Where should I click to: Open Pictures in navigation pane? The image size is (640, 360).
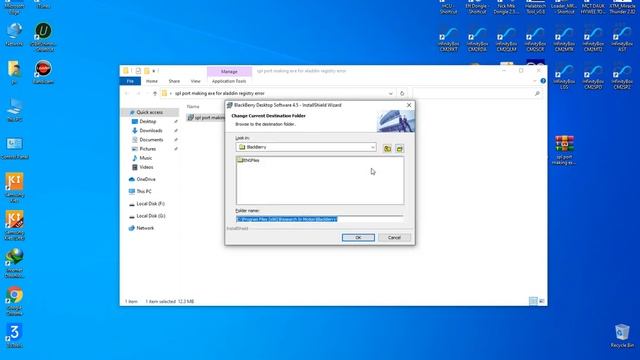(x=147, y=149)
